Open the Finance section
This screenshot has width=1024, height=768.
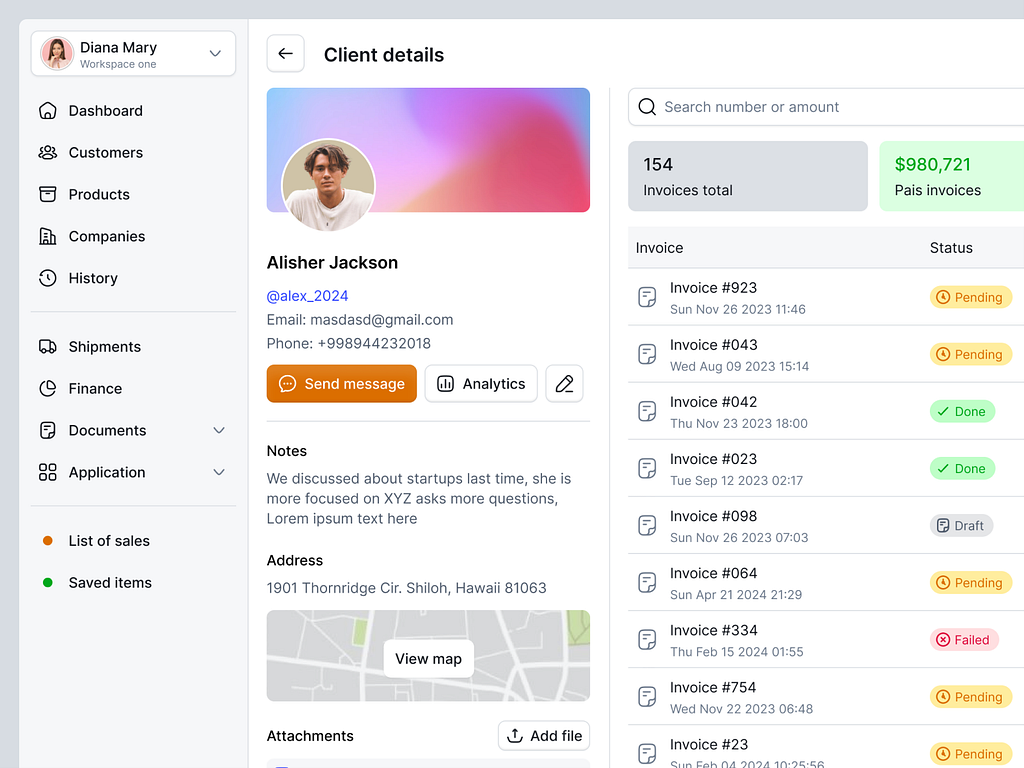tap(95, 388)
